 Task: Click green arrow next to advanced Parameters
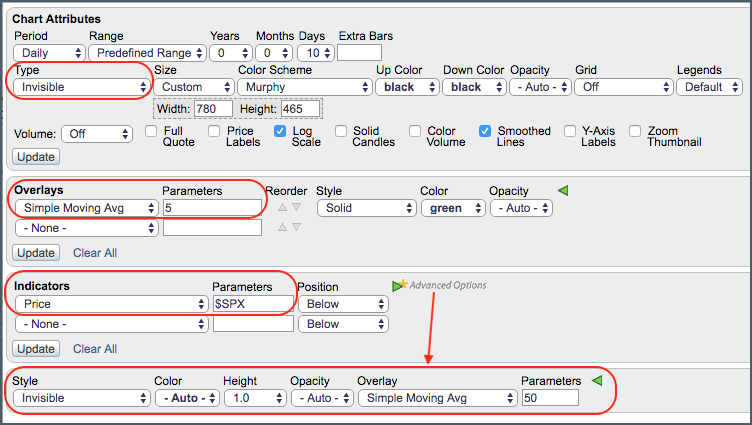point(597,380)
